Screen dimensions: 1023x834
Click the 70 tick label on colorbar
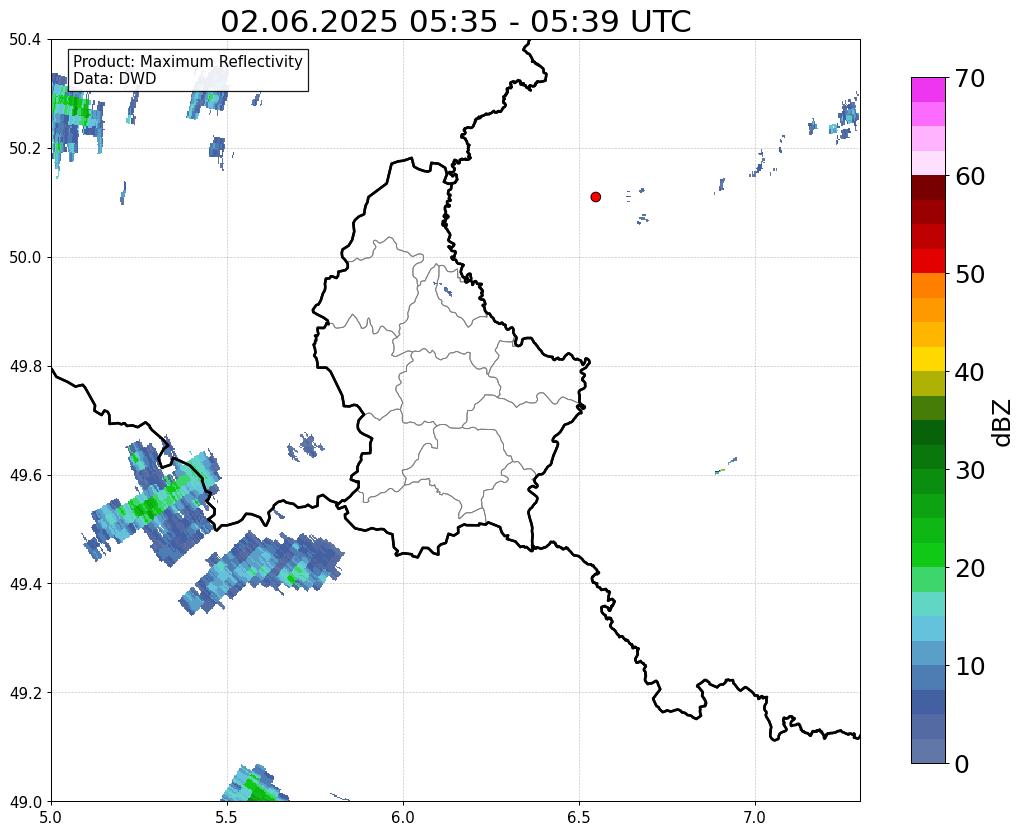pos(970,78)
